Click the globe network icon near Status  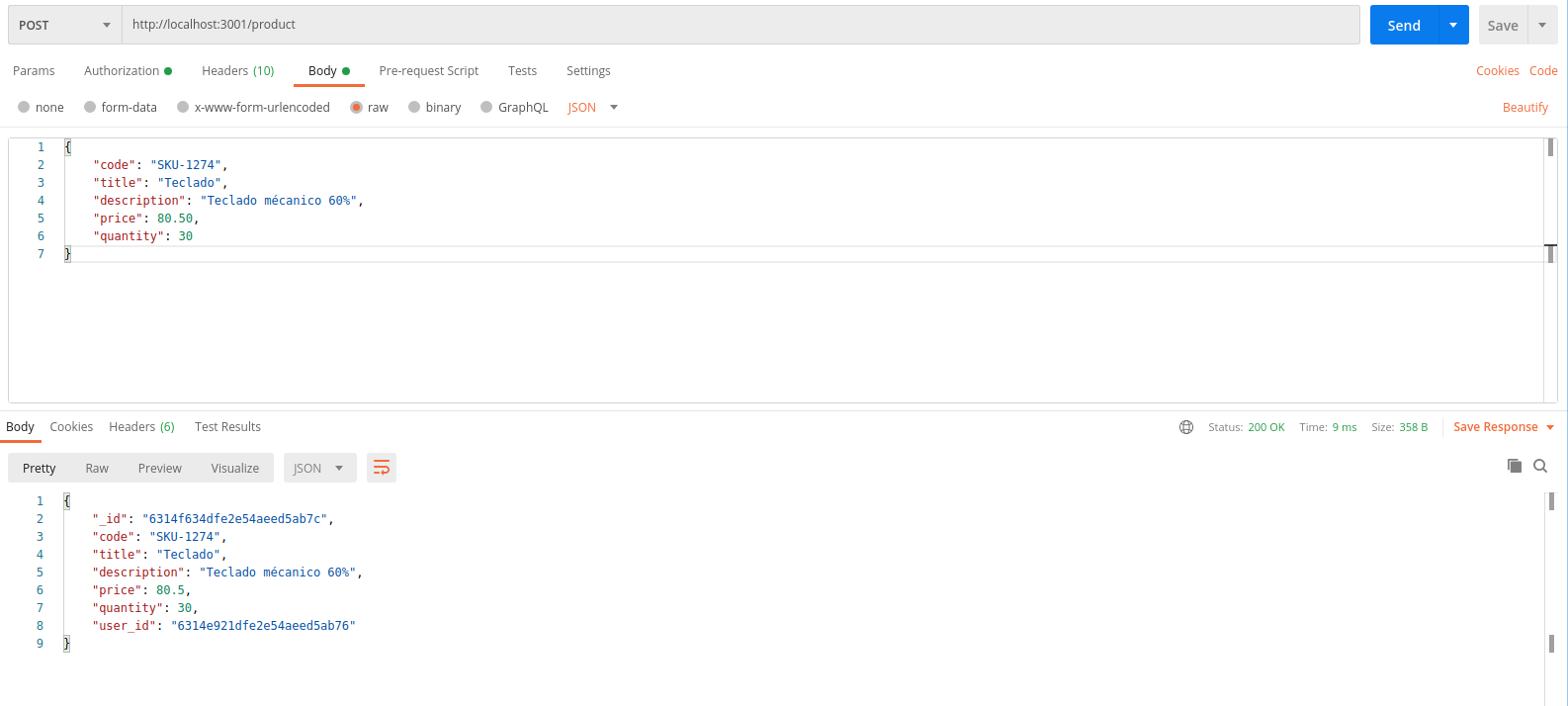1186,427
